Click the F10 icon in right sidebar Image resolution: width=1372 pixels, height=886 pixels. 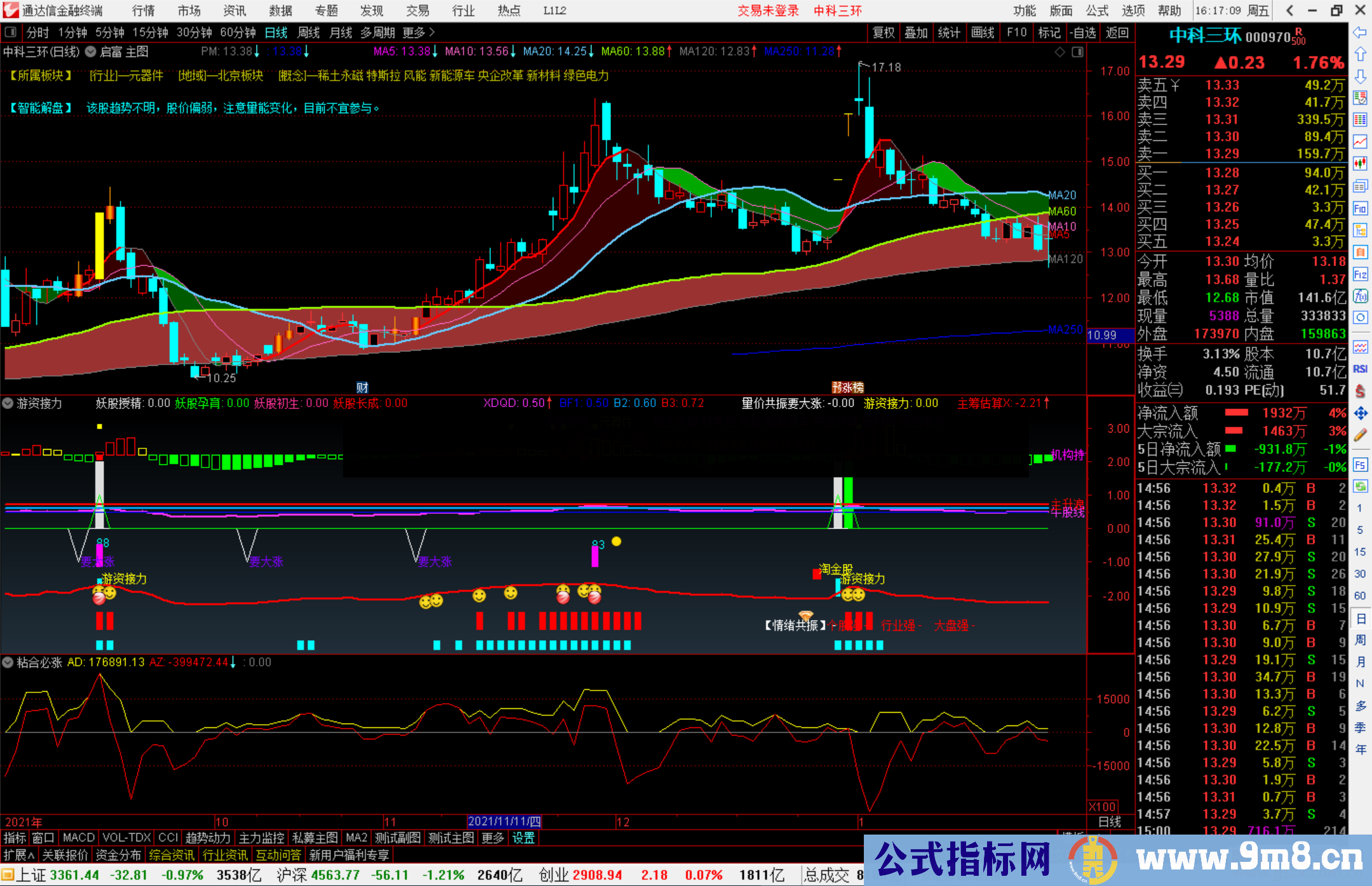(1360, 209)
